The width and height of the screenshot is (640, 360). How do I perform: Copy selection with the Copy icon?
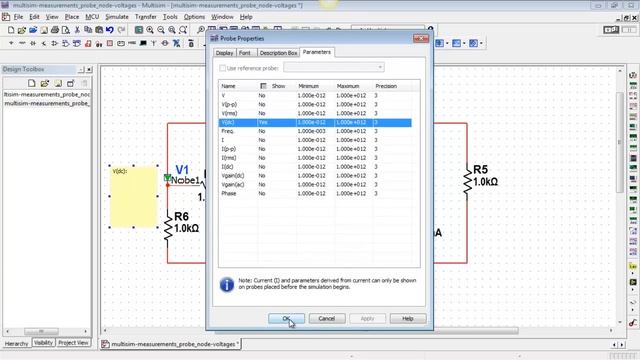pos(88,30)
